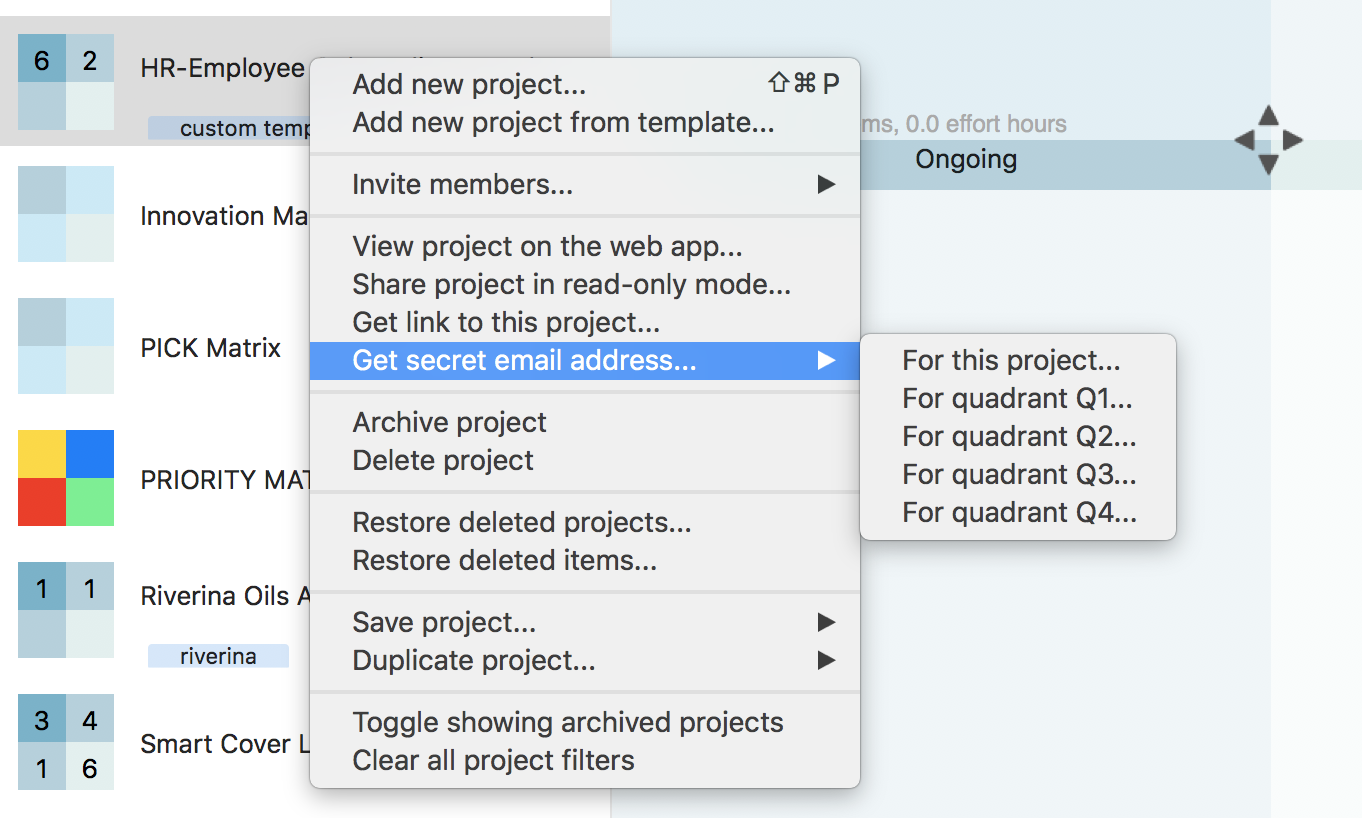1362x818 pixels.
Task: Select For quadrant Q3 option
Action: 1018,474
